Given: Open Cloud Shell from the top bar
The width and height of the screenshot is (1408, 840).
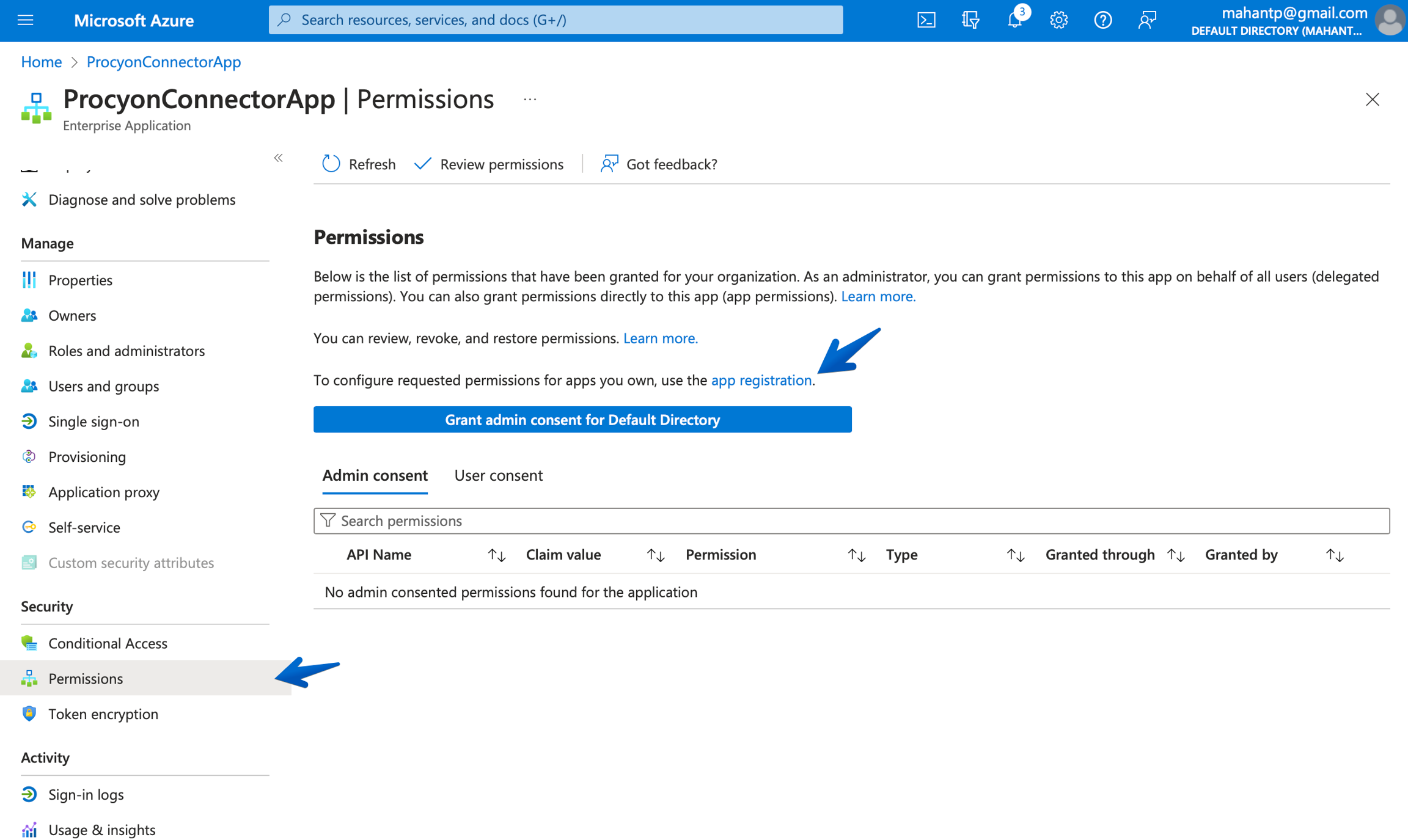Looking at the screenshot, I should 926,20.
